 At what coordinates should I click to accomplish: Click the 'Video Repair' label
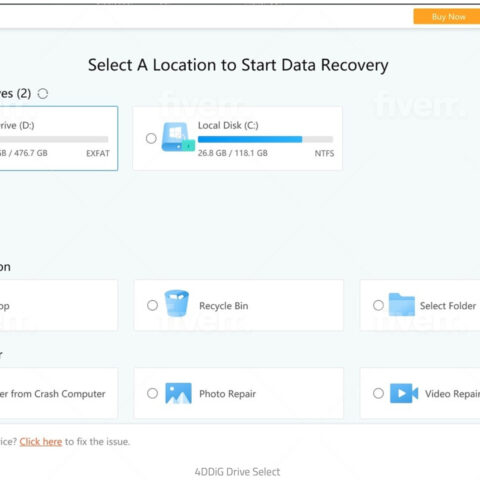pos(452,394)
